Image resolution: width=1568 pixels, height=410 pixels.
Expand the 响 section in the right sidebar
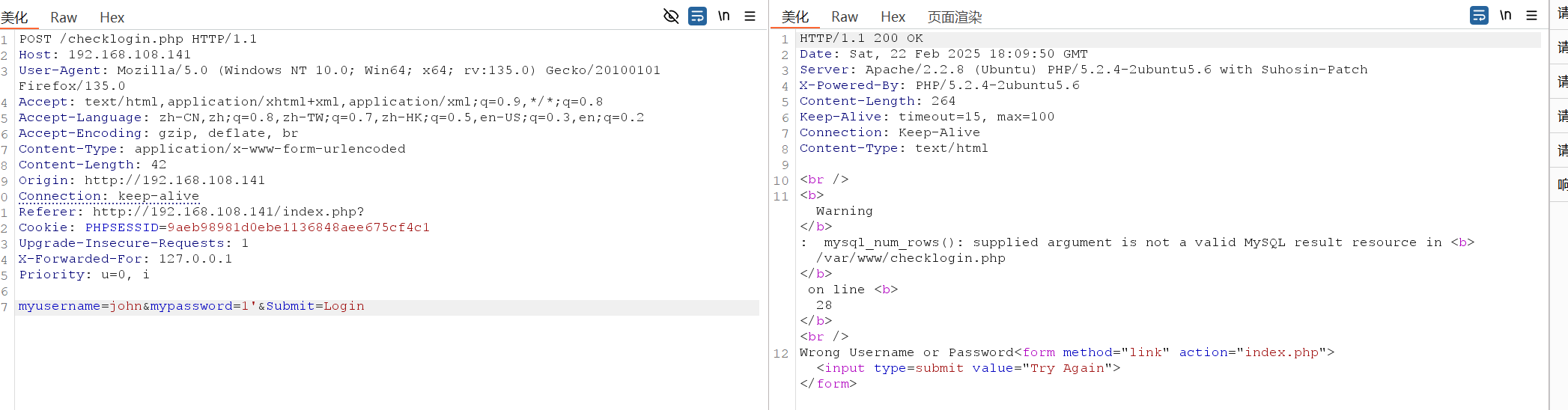click(1562, 185)
